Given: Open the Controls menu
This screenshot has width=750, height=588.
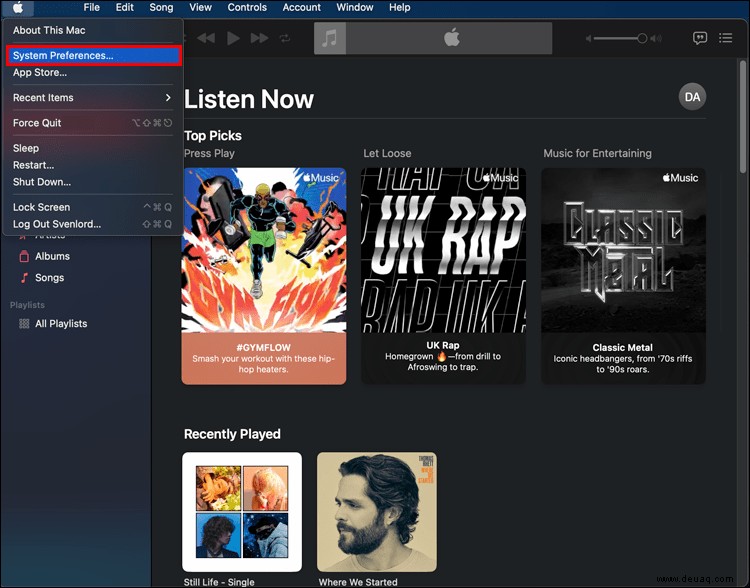Looking at the screenshot, I should tap(247, 8).
